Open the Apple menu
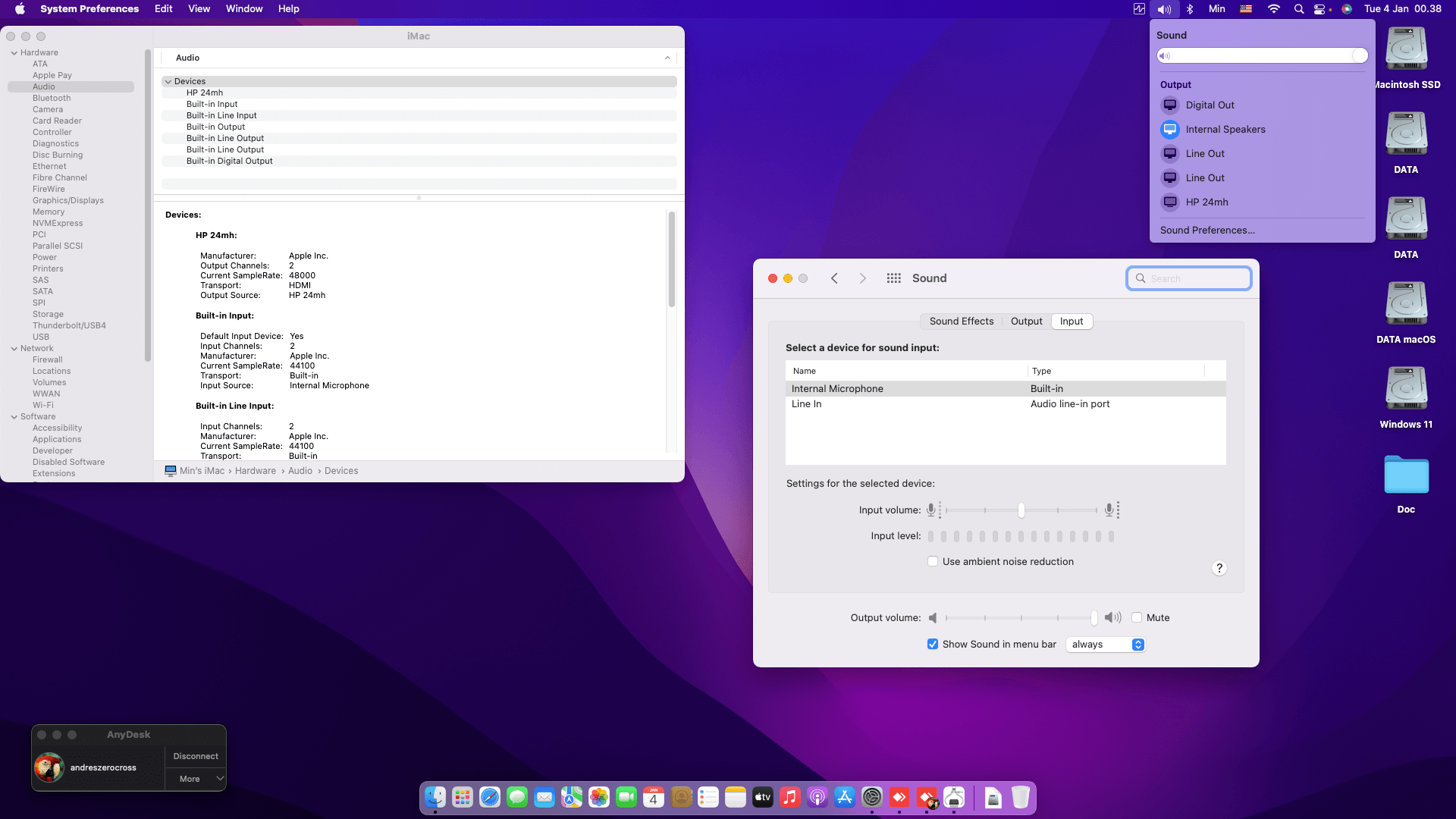1456x819 pixels. (x=20, y=9)
